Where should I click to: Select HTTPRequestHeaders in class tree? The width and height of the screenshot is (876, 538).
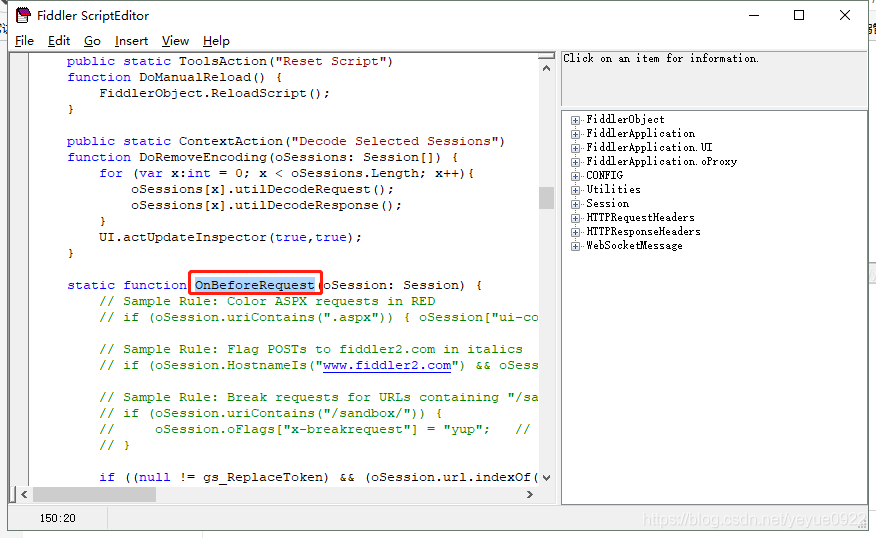coord(640,218)
